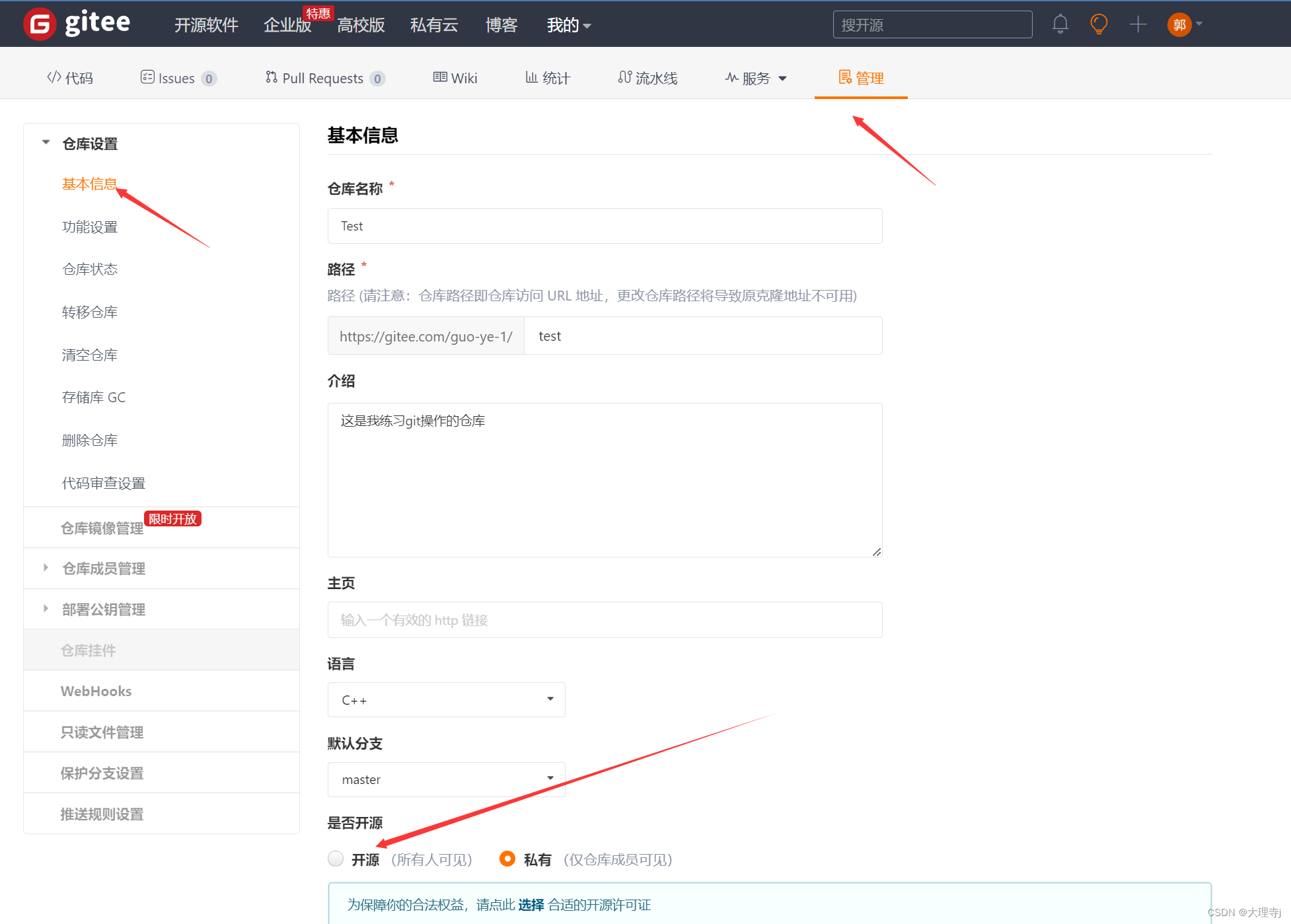Open 仓库状态 in the sidebar
Viewport: 1291px width, 924px height.
click(90, 269)
